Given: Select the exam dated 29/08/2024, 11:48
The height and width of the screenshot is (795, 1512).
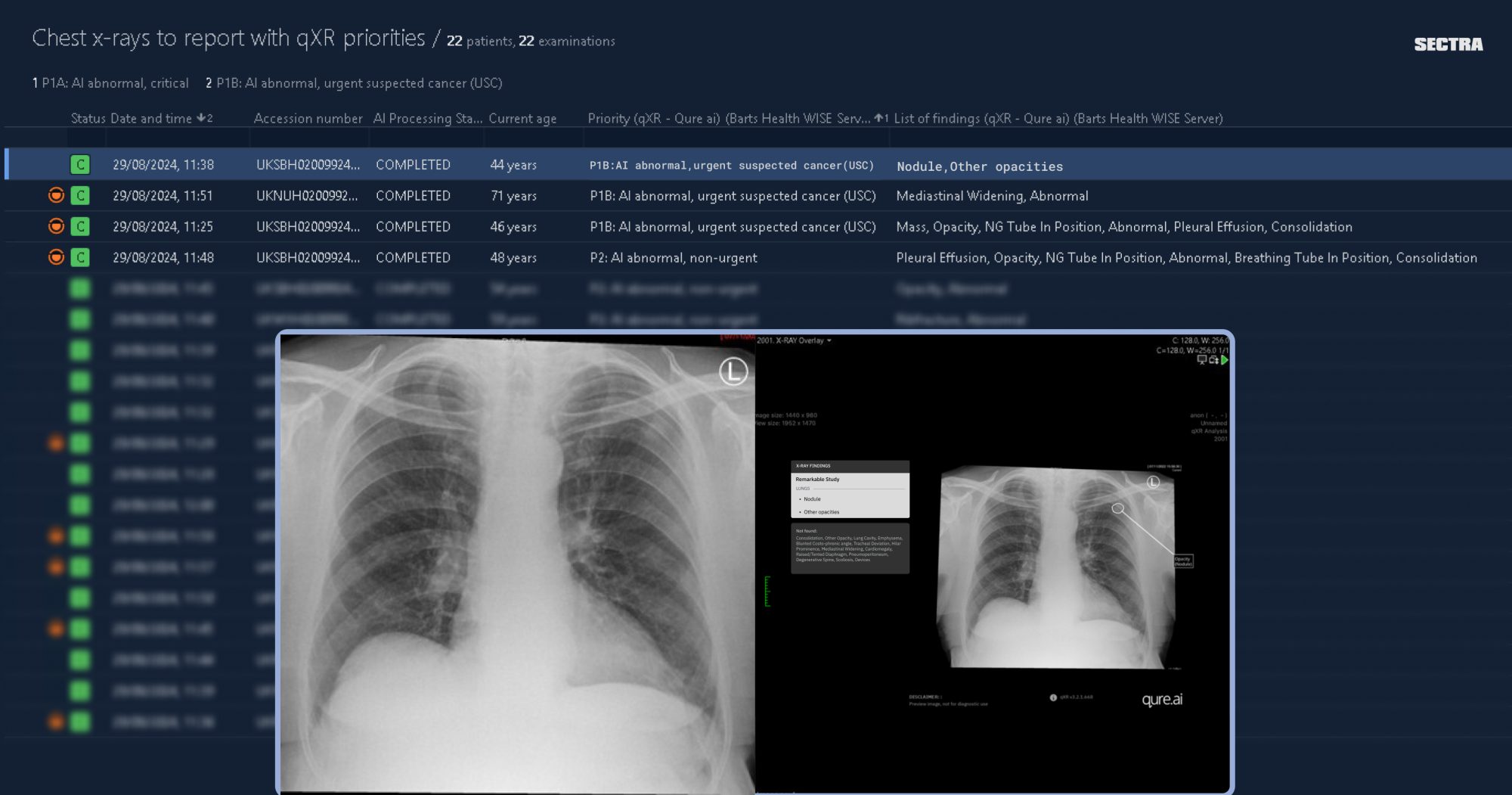Looking at the screenshot, I should (163, 257).
